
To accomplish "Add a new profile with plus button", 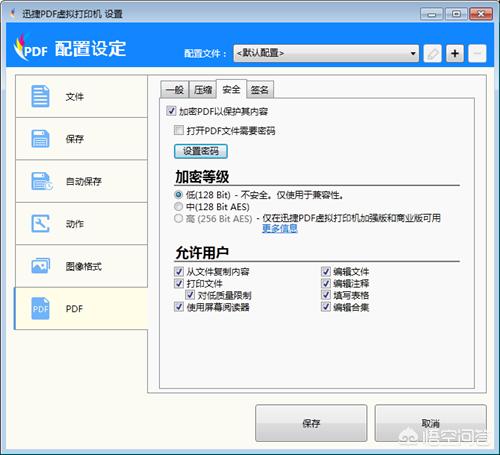I will coord(455,53).
